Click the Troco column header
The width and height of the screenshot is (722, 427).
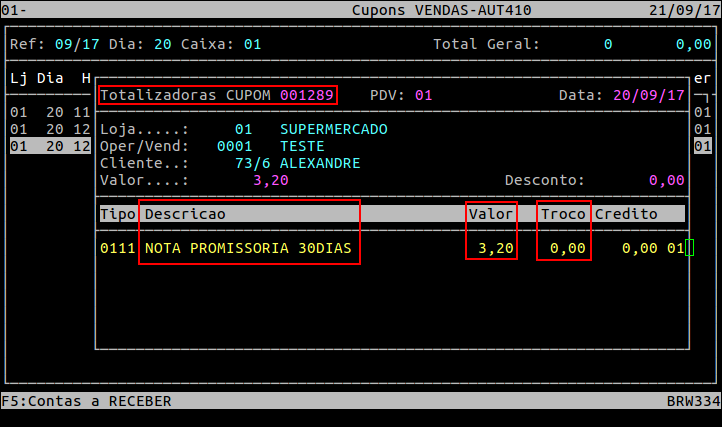[563, 214]
